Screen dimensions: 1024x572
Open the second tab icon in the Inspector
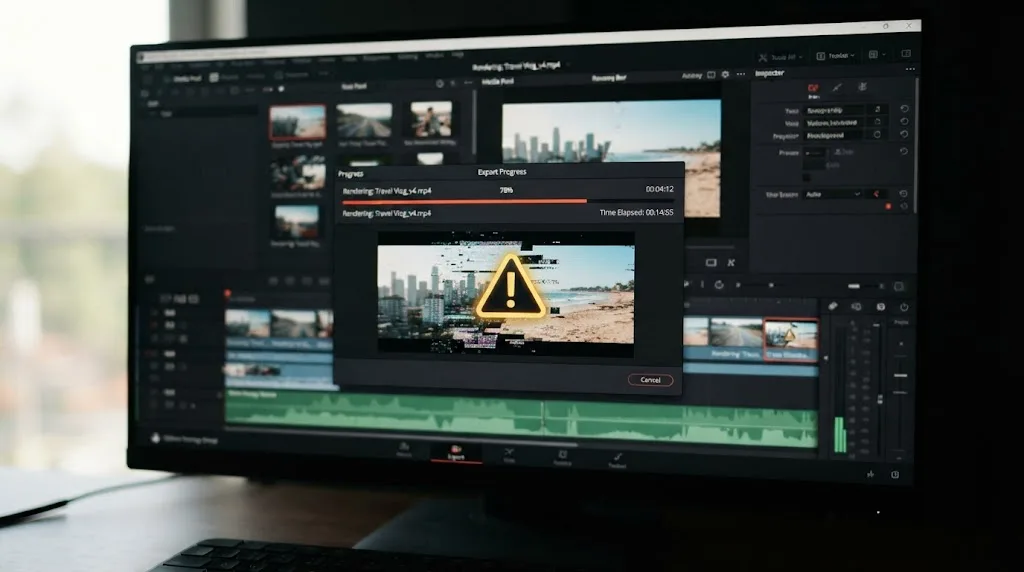pos(837,87)
